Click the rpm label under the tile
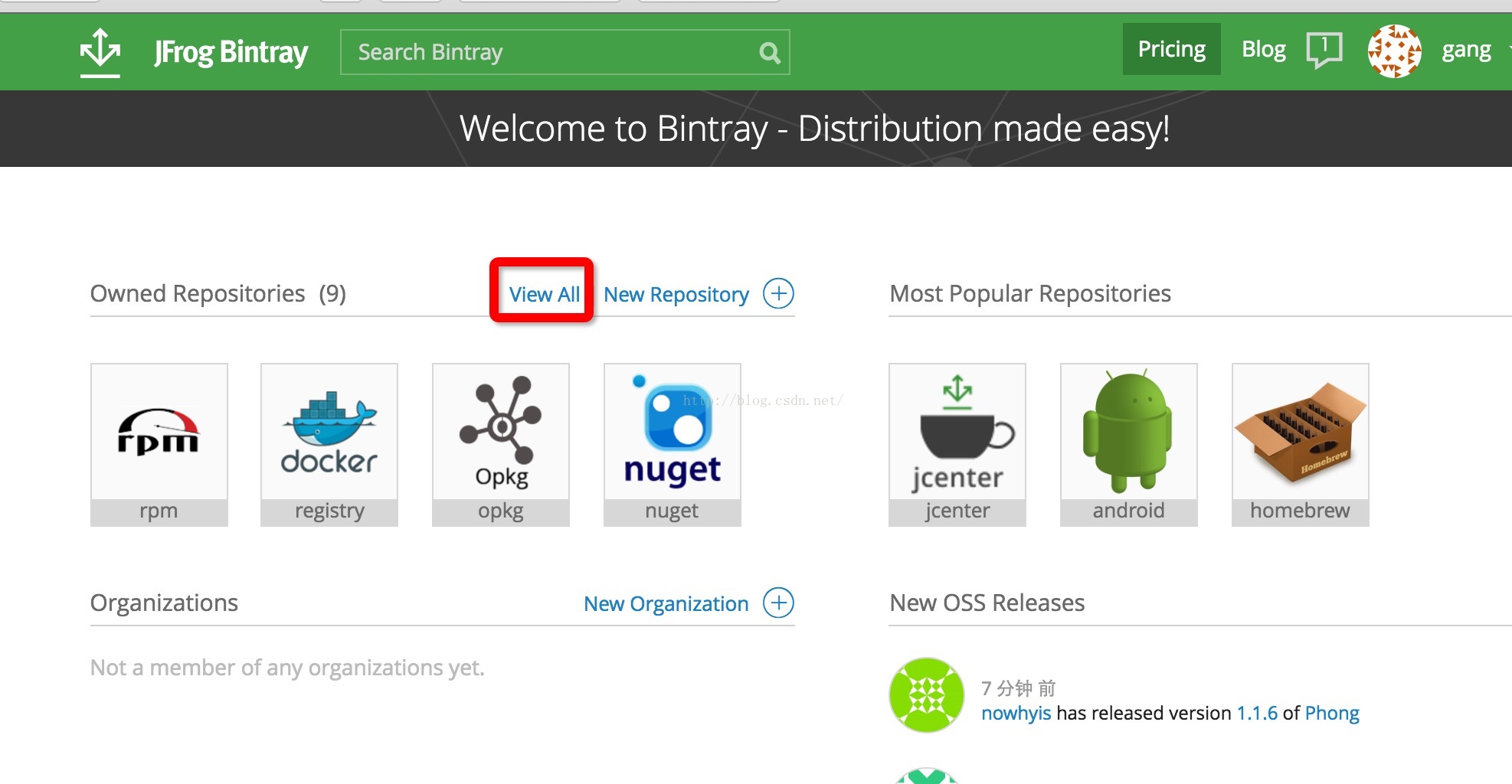 [159, 511]
